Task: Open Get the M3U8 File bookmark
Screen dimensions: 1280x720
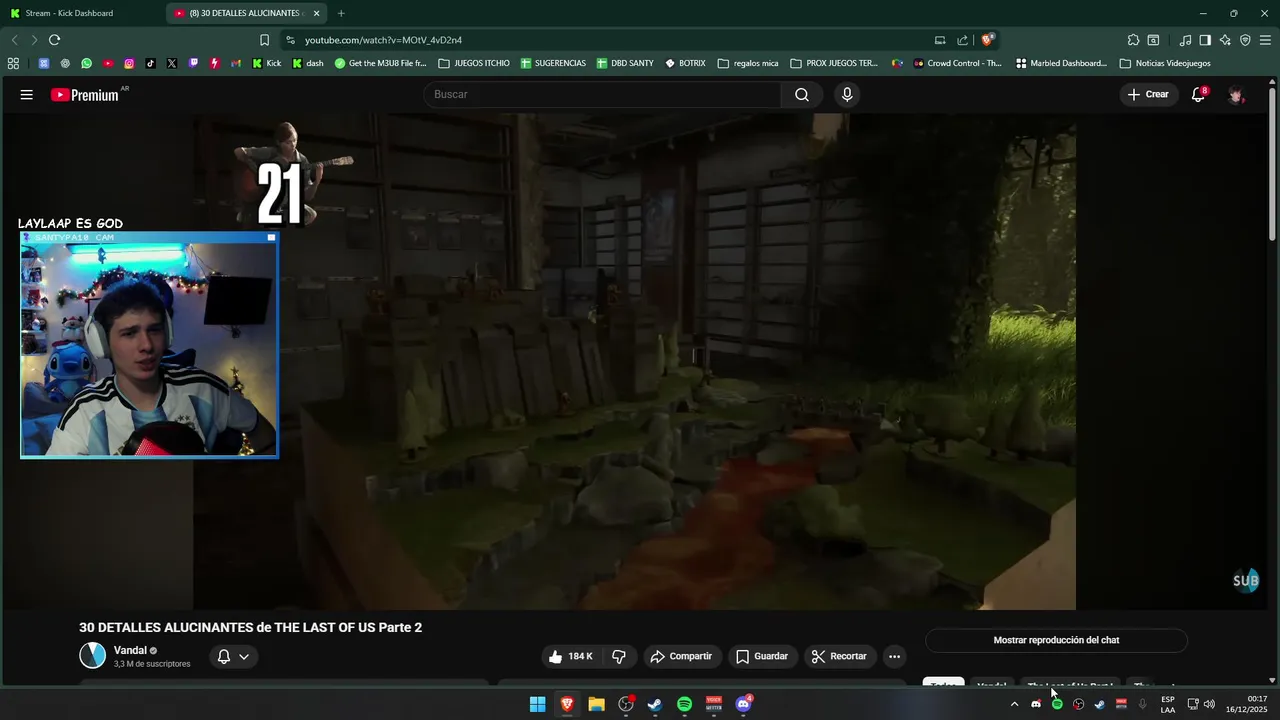Action: point(381,63)
